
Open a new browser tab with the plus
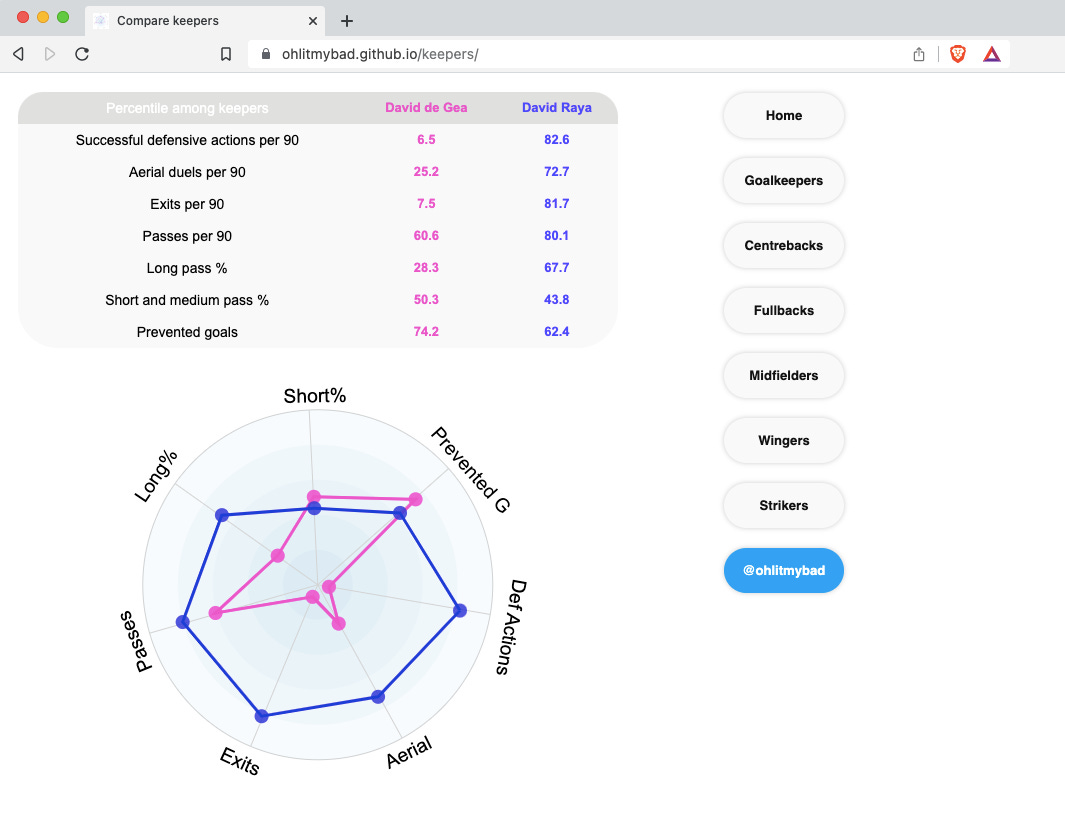pos(346,20)
